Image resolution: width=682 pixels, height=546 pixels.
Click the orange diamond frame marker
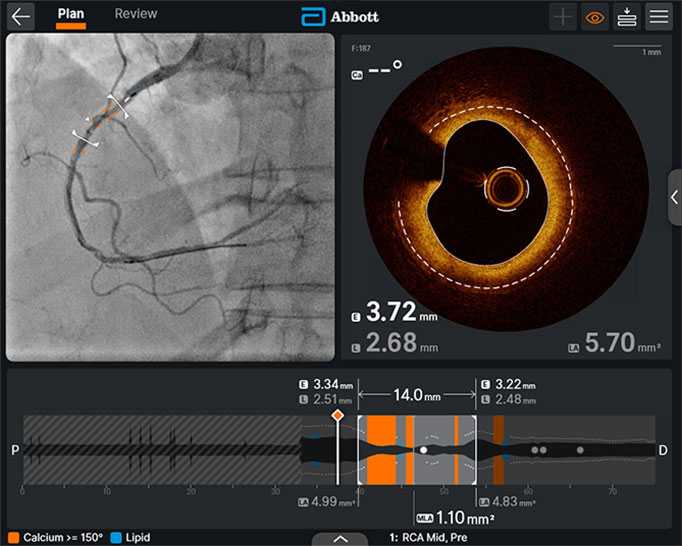[x=338, y=415]
